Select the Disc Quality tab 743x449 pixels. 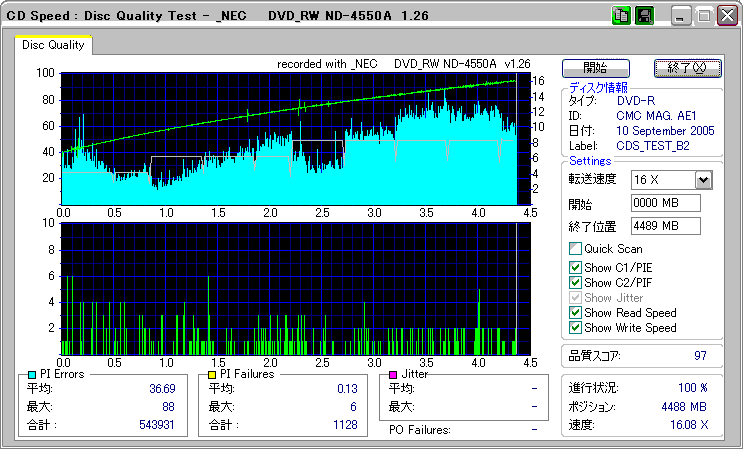pyautogui.click(x=53, y=45)
